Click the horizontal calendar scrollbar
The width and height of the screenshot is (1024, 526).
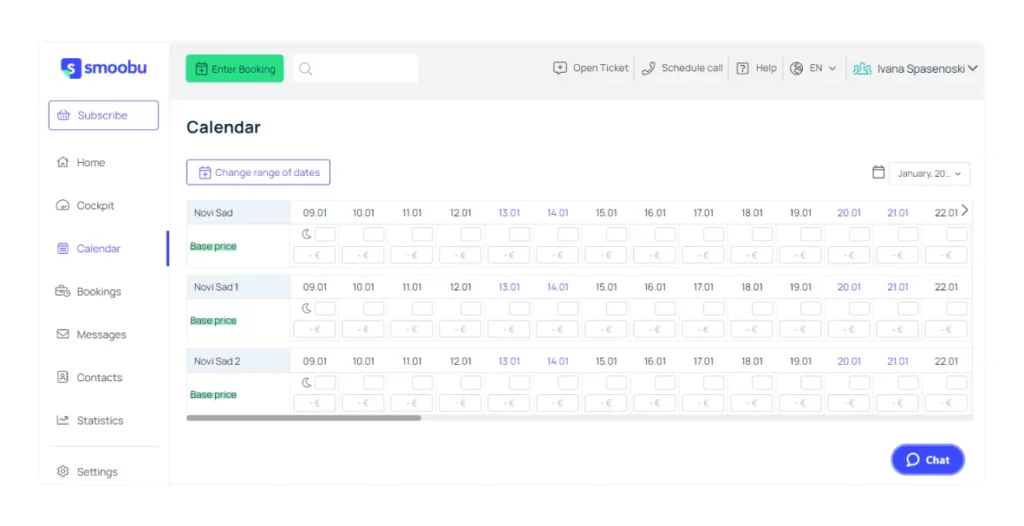coord(304,418)
